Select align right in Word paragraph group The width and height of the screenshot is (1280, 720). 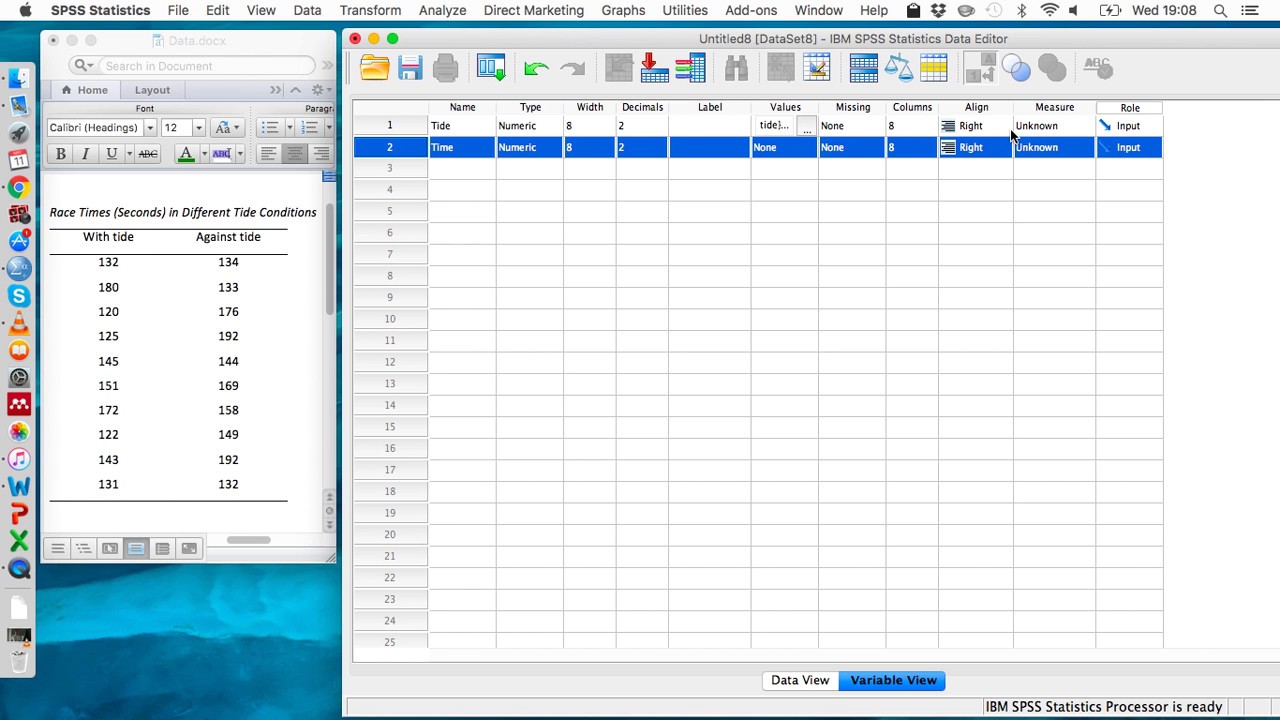click(320, 153)
